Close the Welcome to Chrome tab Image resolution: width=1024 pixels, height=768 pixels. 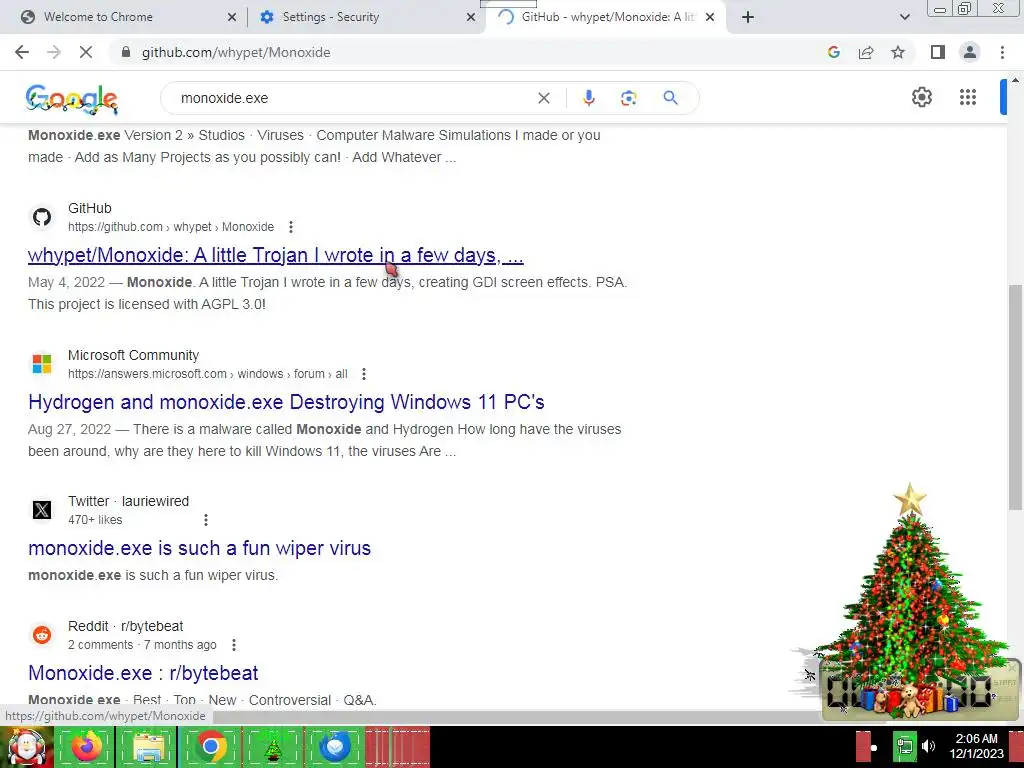point(231,17)
